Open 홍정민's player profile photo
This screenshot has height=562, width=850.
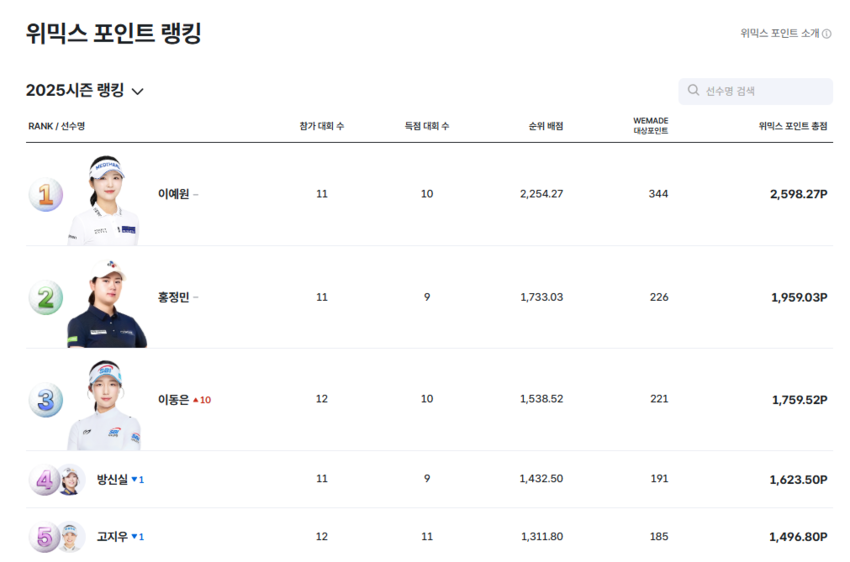click(x=106, y=302)
